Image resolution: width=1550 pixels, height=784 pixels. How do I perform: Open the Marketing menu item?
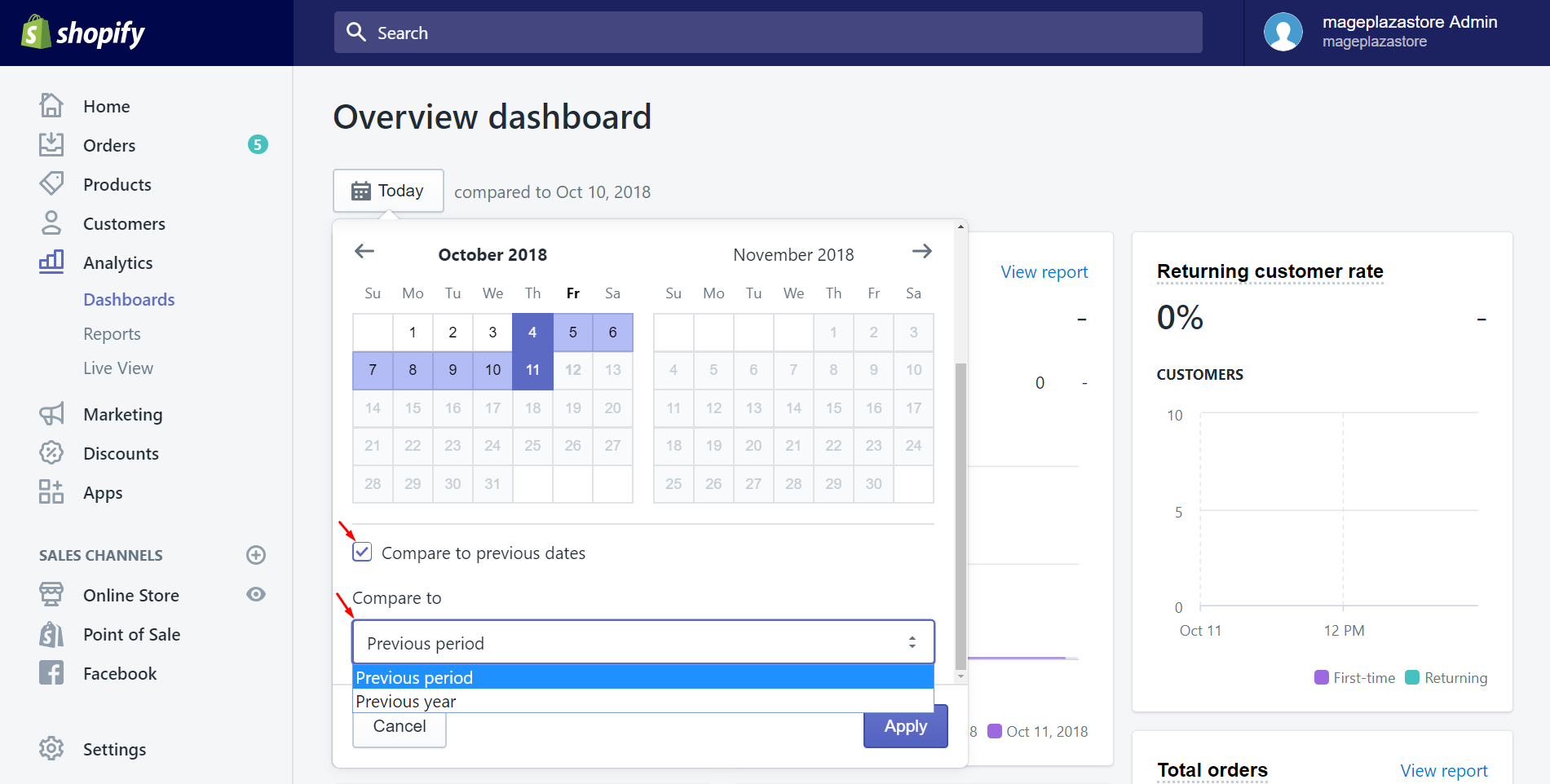pyautogui.click(x=123, y=414)
